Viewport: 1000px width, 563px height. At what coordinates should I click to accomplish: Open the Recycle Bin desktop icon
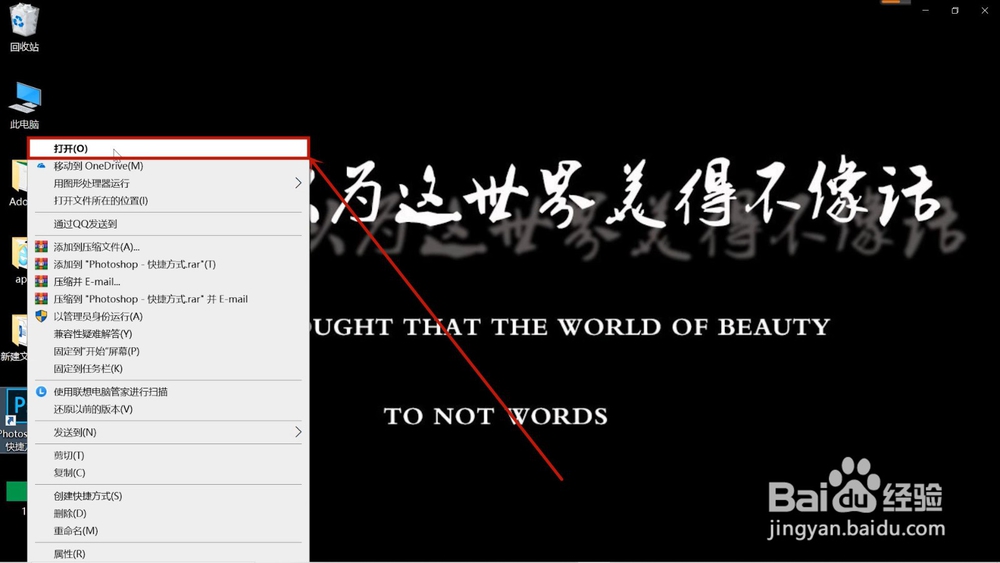coord(24,27)
